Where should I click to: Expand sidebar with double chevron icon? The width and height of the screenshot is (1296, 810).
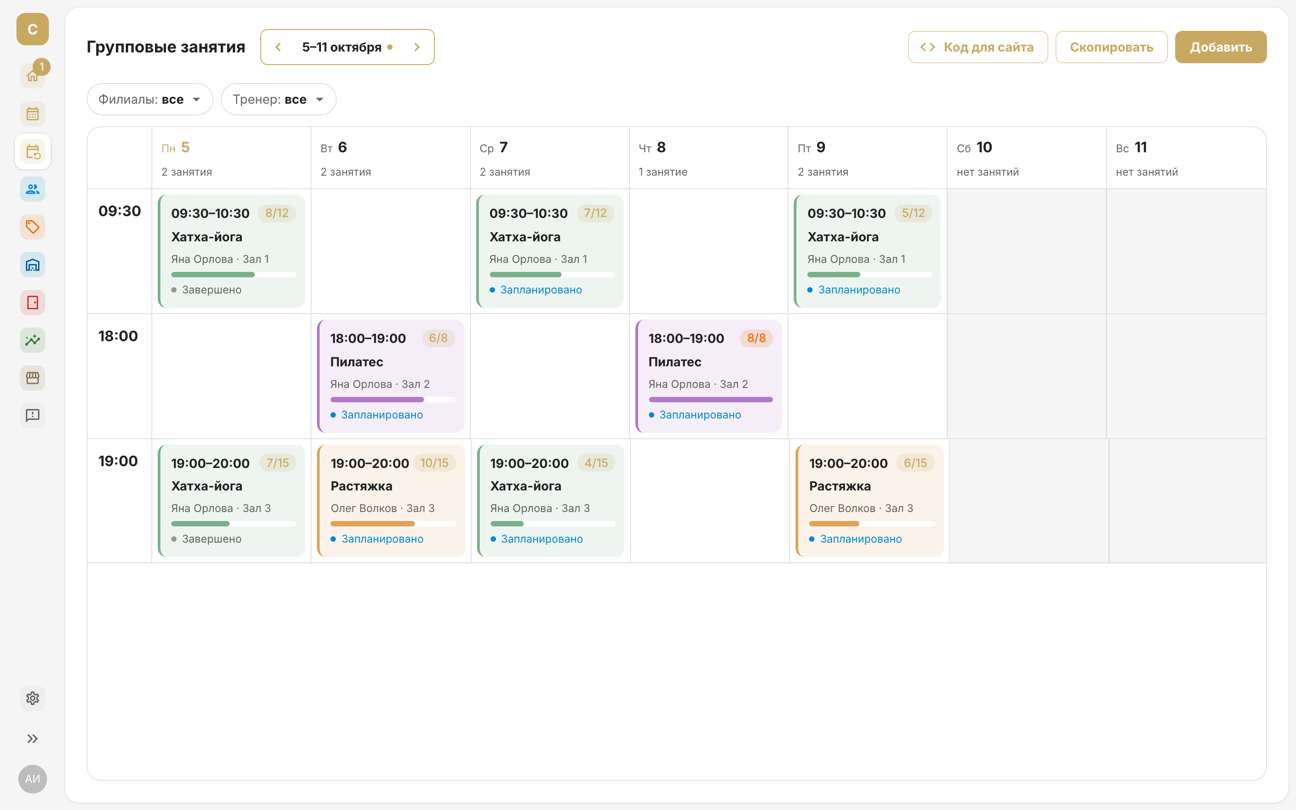click(33, 739)
